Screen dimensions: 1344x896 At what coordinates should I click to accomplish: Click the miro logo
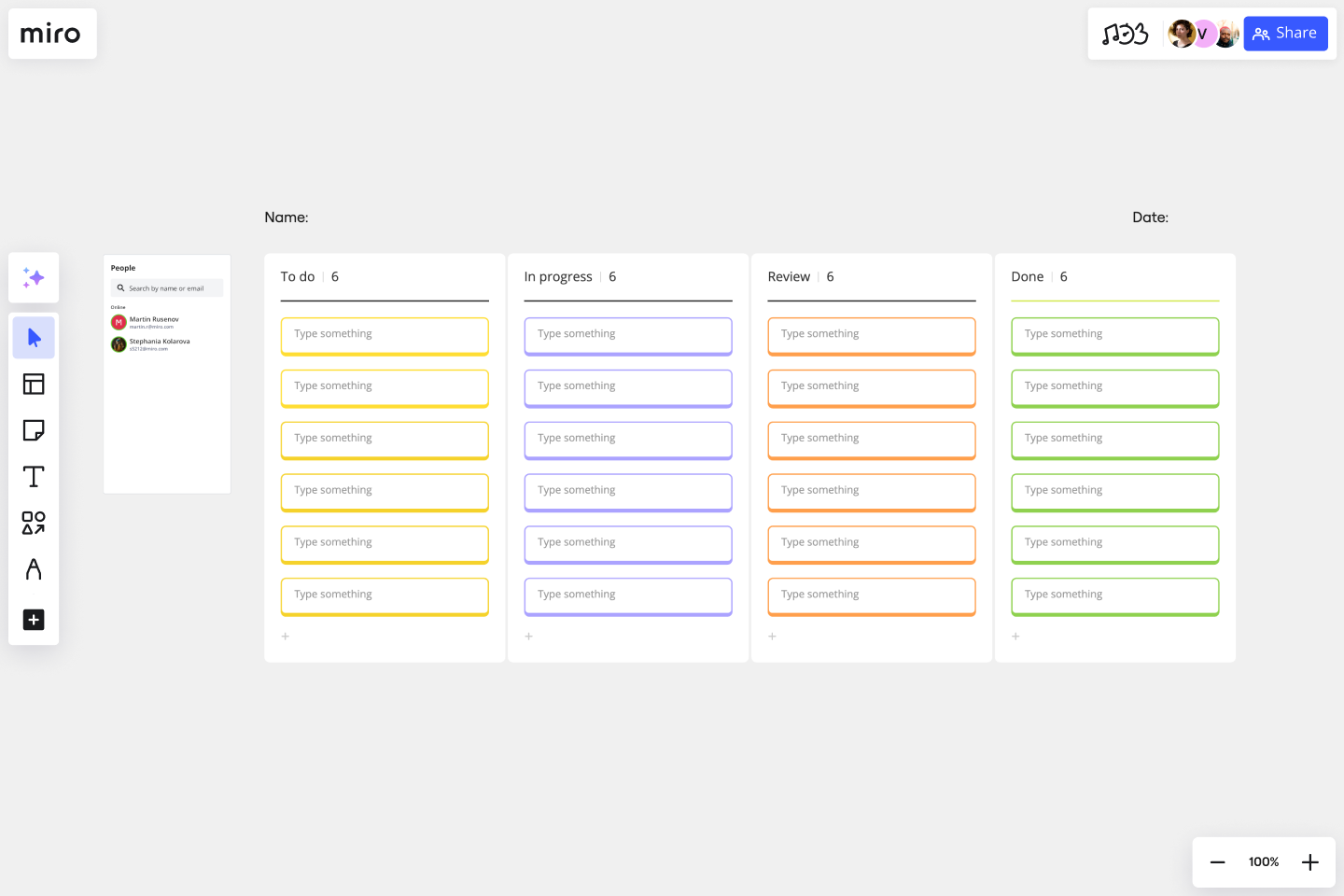click(51, 34)
